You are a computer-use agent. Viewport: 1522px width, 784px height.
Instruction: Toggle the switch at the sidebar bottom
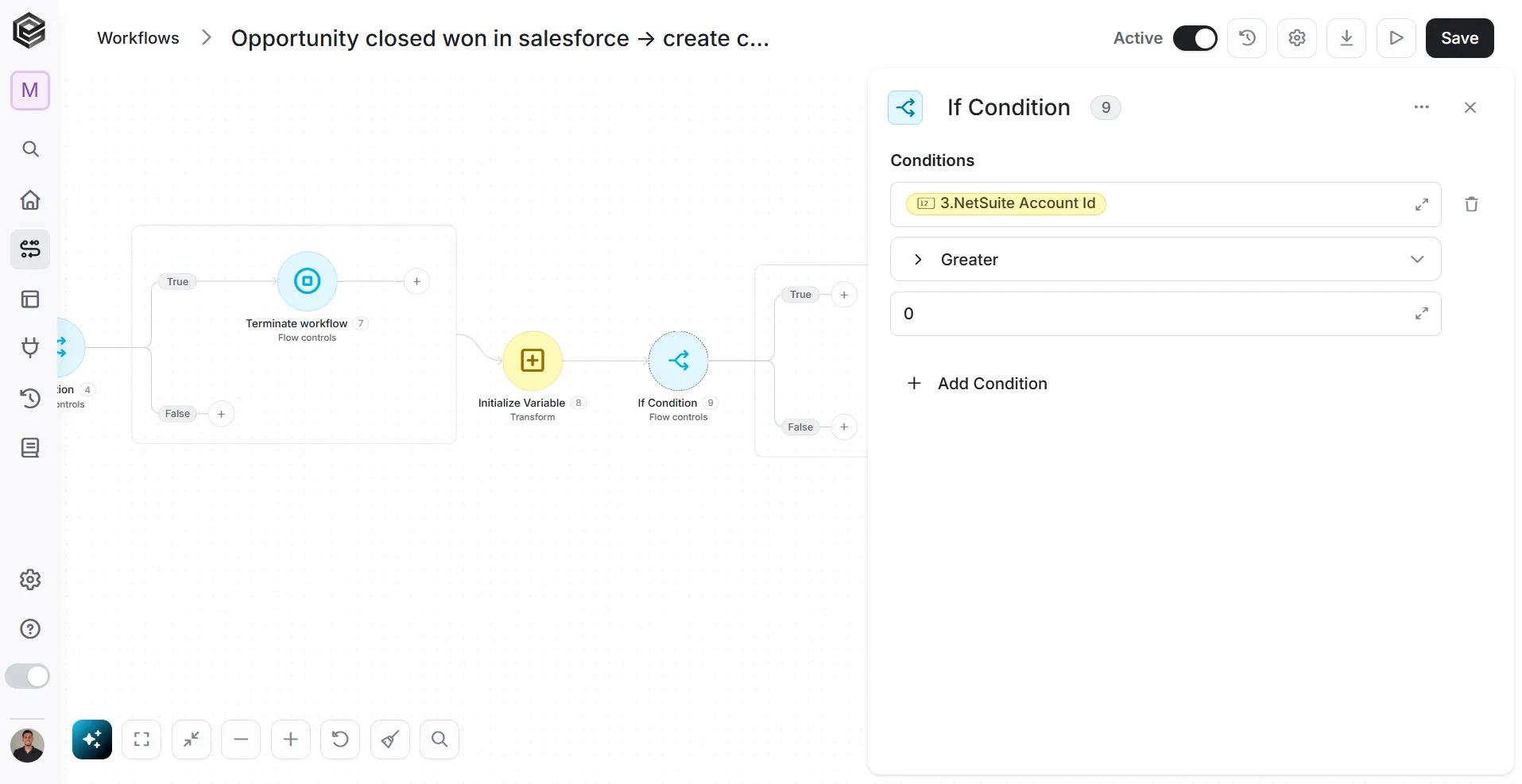click(x=27, y=676)
